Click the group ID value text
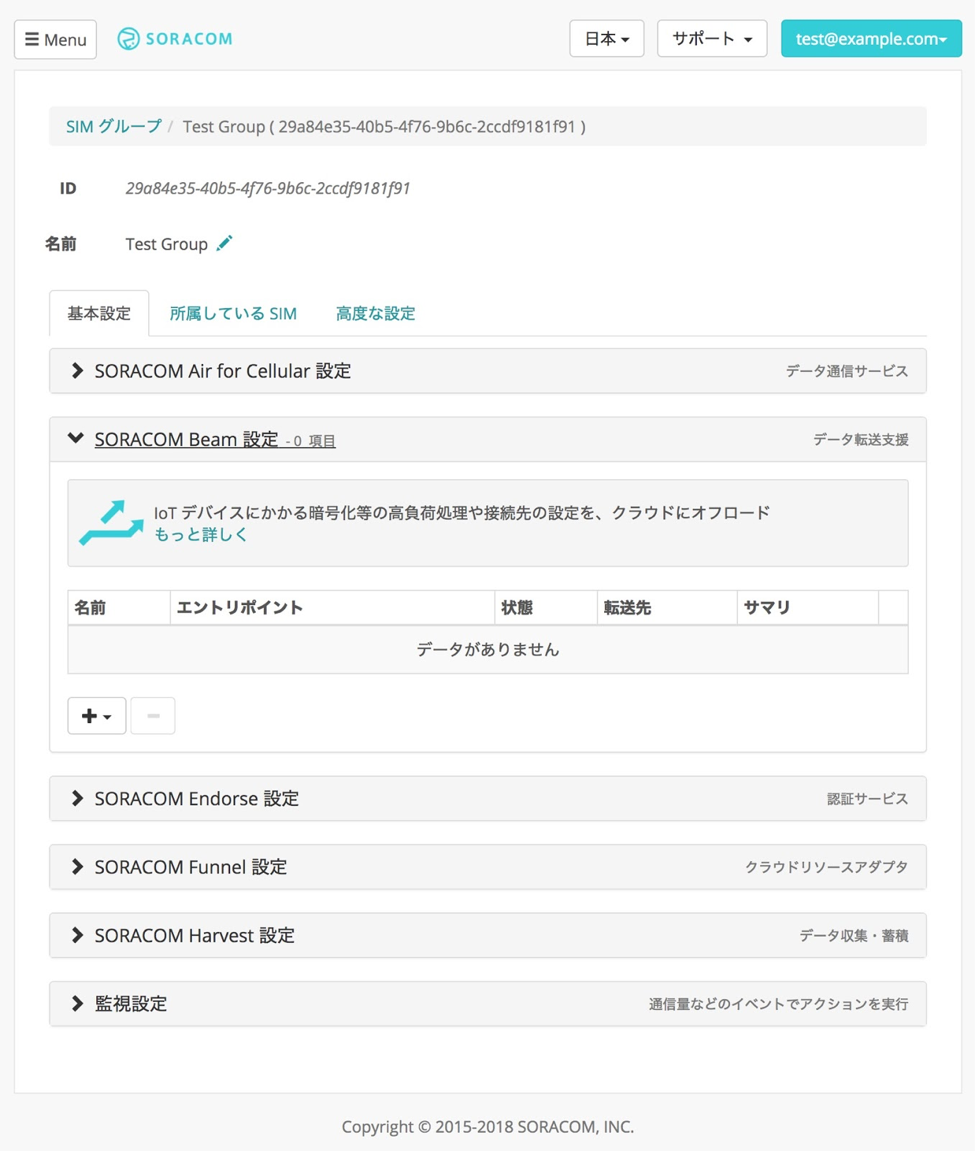This screenshot has height=1151, width=975. (x=268, y=189)
